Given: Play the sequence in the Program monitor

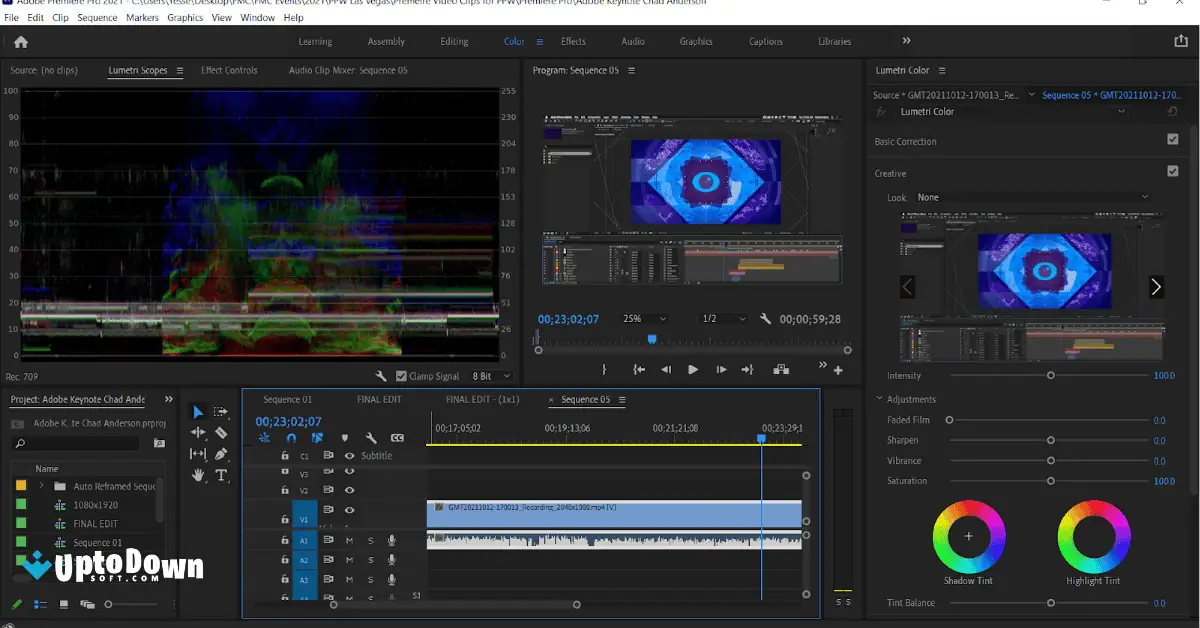Looking at the screenshot, I should [x=693, y=368].
